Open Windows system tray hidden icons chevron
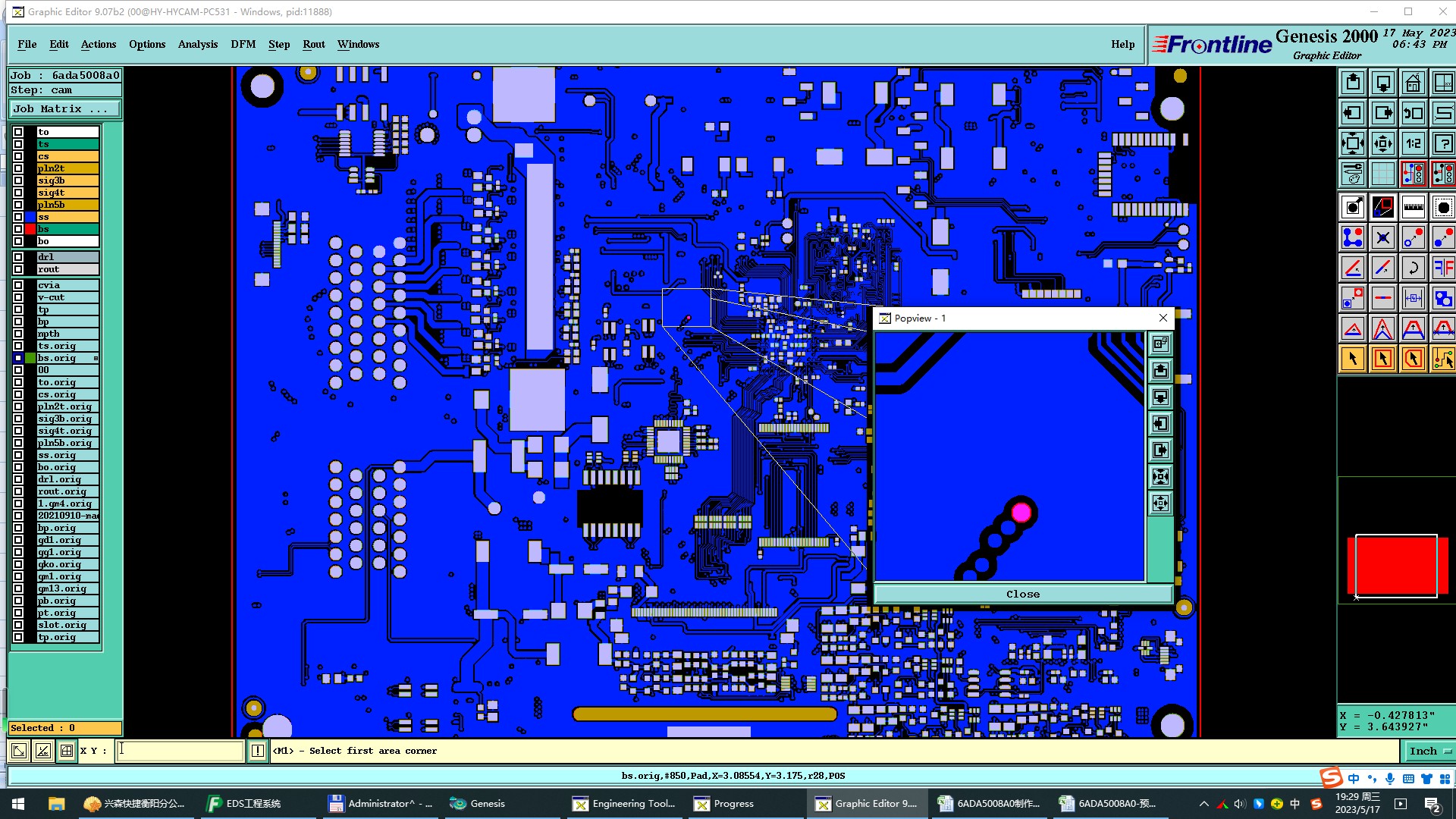1456x819 pixels. 1203,804
